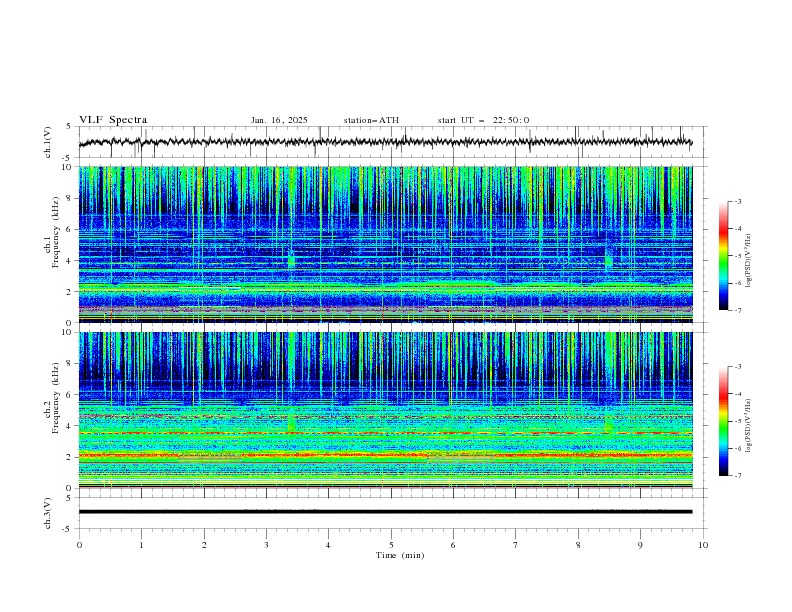The height and width of the screenshot is (612, 792).
Task: Click the green burst near 3.4 min in ch.1 spectrogram
Action: (x=291, y=262)
